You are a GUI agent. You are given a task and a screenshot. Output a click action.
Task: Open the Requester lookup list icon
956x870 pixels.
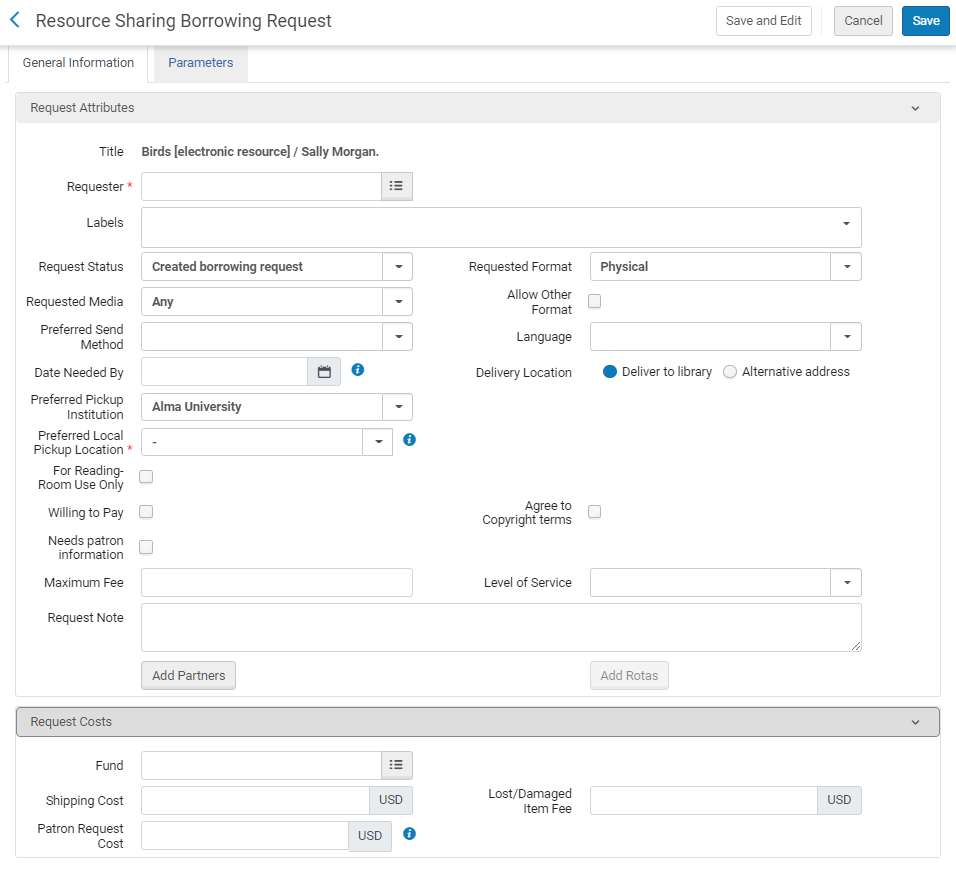click(x=396, y=186)
